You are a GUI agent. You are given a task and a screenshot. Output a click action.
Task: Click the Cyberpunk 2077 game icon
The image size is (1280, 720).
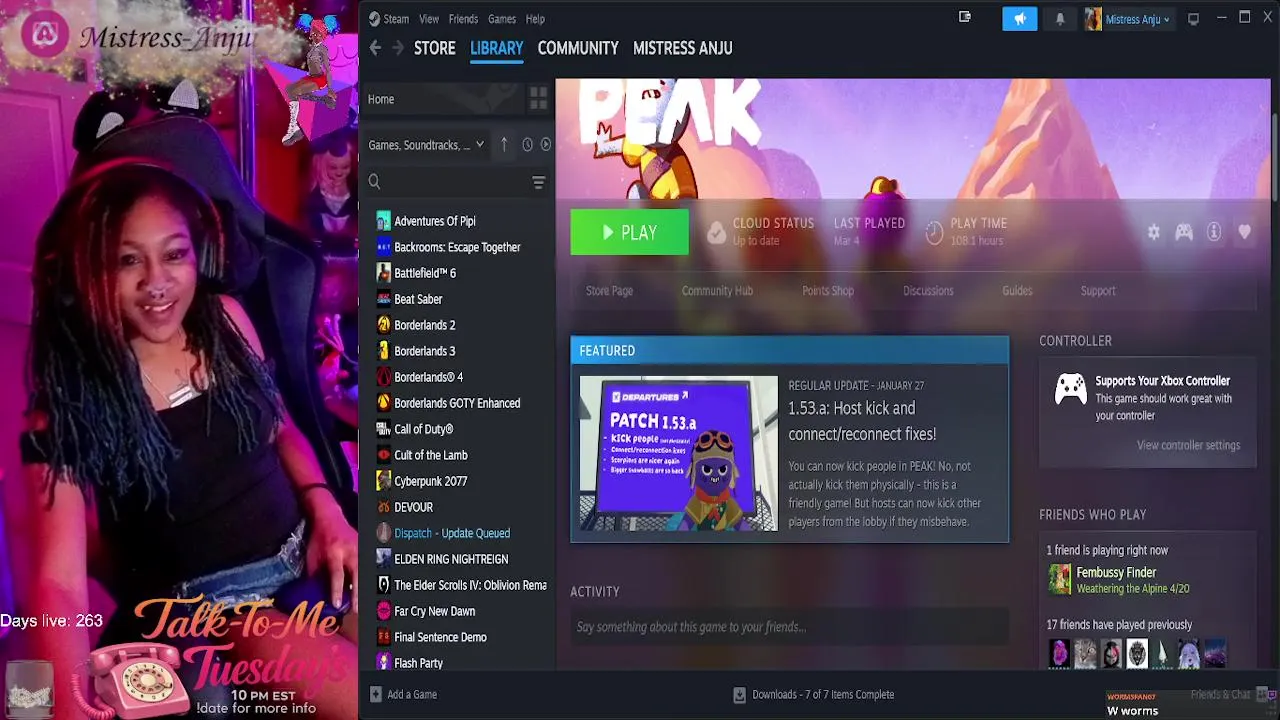pos(383,481)
